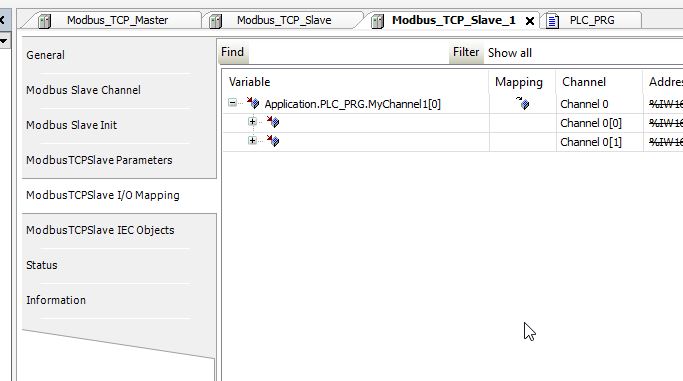
Task: Open the Status page
Action: point(42,265)
